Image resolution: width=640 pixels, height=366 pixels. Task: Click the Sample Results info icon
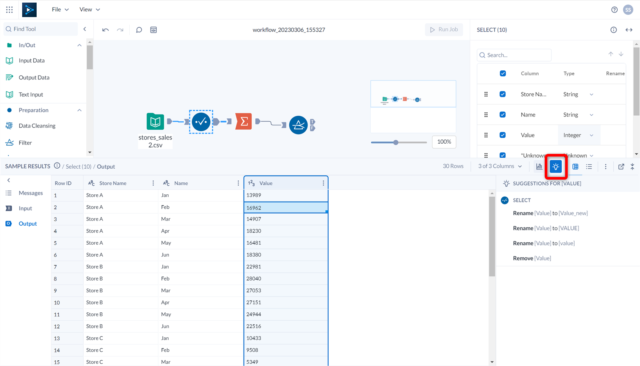(x=57, y=166)
